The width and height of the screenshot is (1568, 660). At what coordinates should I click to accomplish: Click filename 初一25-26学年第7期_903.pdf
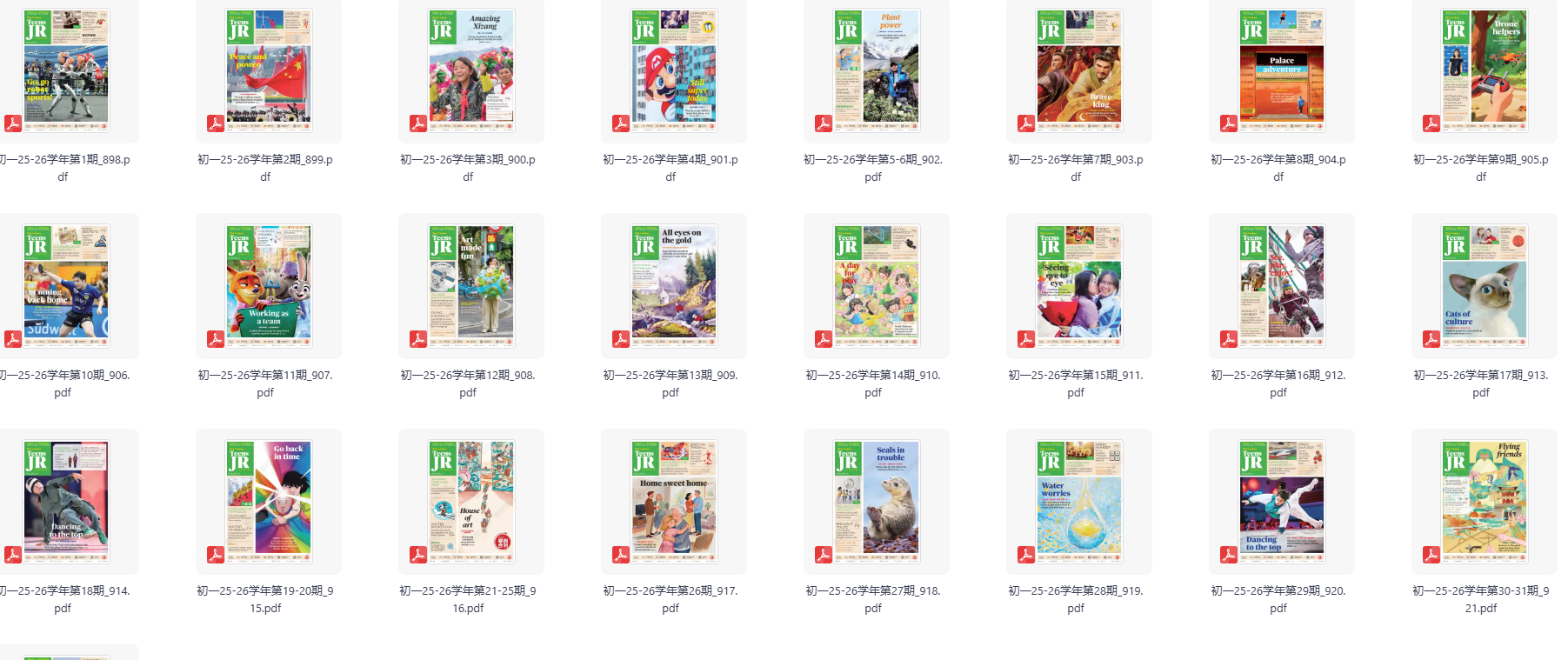[1076, 168]
